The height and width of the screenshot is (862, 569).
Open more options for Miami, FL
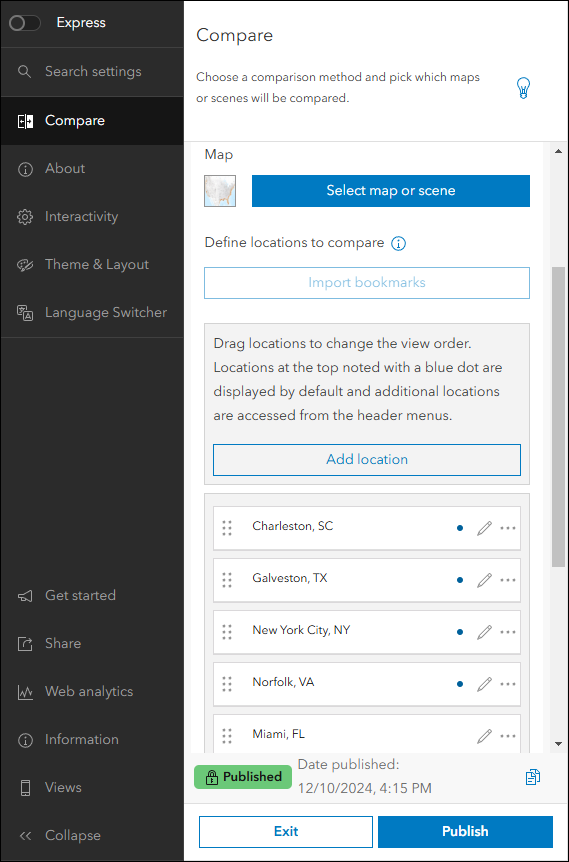click(x=508, y=736)
